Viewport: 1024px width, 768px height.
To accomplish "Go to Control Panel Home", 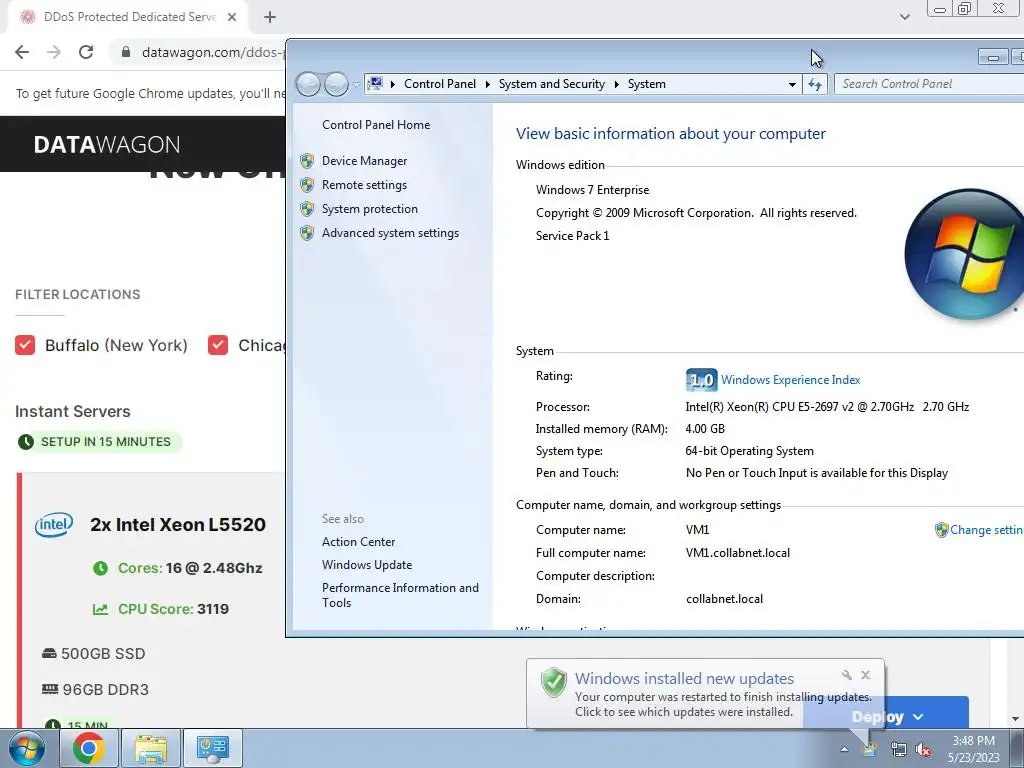I will [x=376, y=125].
